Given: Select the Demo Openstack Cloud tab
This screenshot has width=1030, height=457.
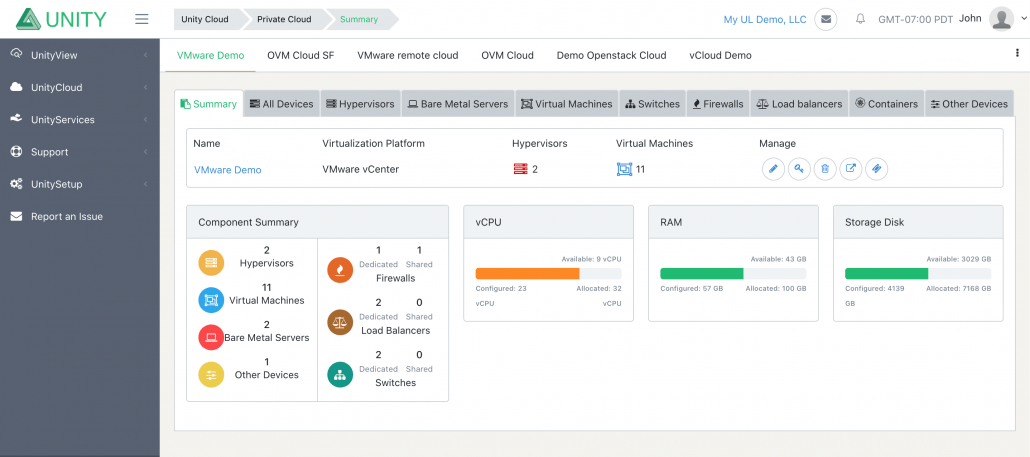Looking at the screenshot, I should tap(612, 55).
